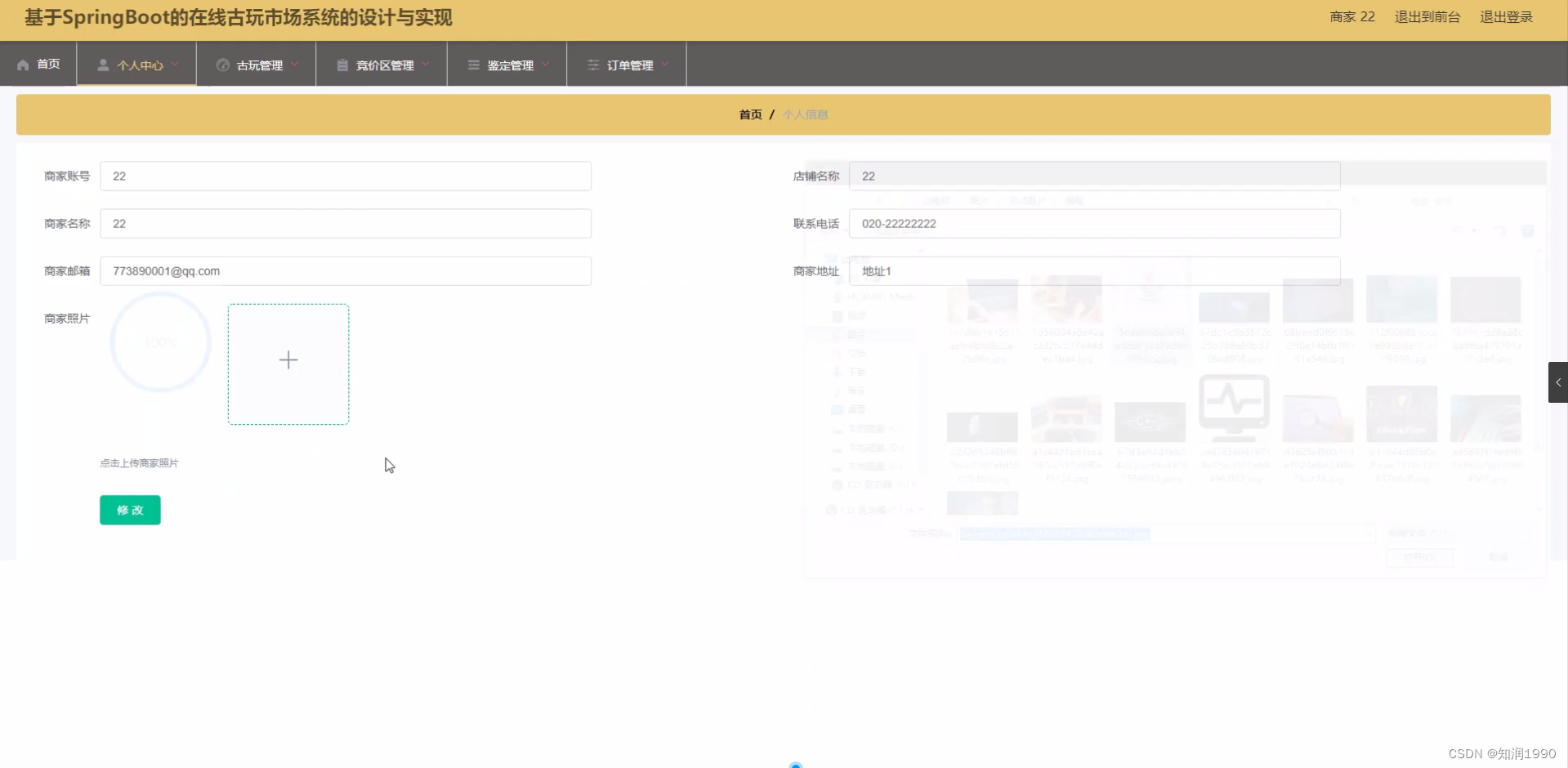Open 个人信息 via breadcrumb 首页 link
The height and width of the screenshot is (768, 1568).
click(749, 114)
